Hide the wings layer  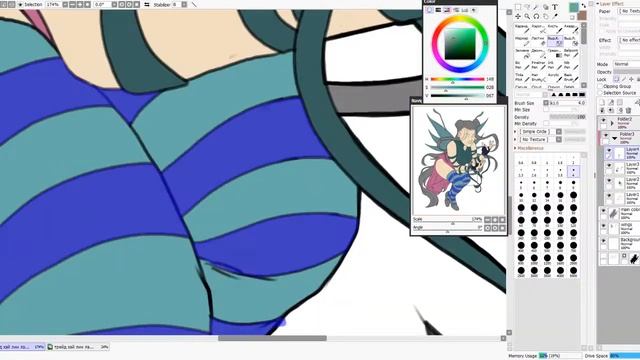click(x=603, y=225)
